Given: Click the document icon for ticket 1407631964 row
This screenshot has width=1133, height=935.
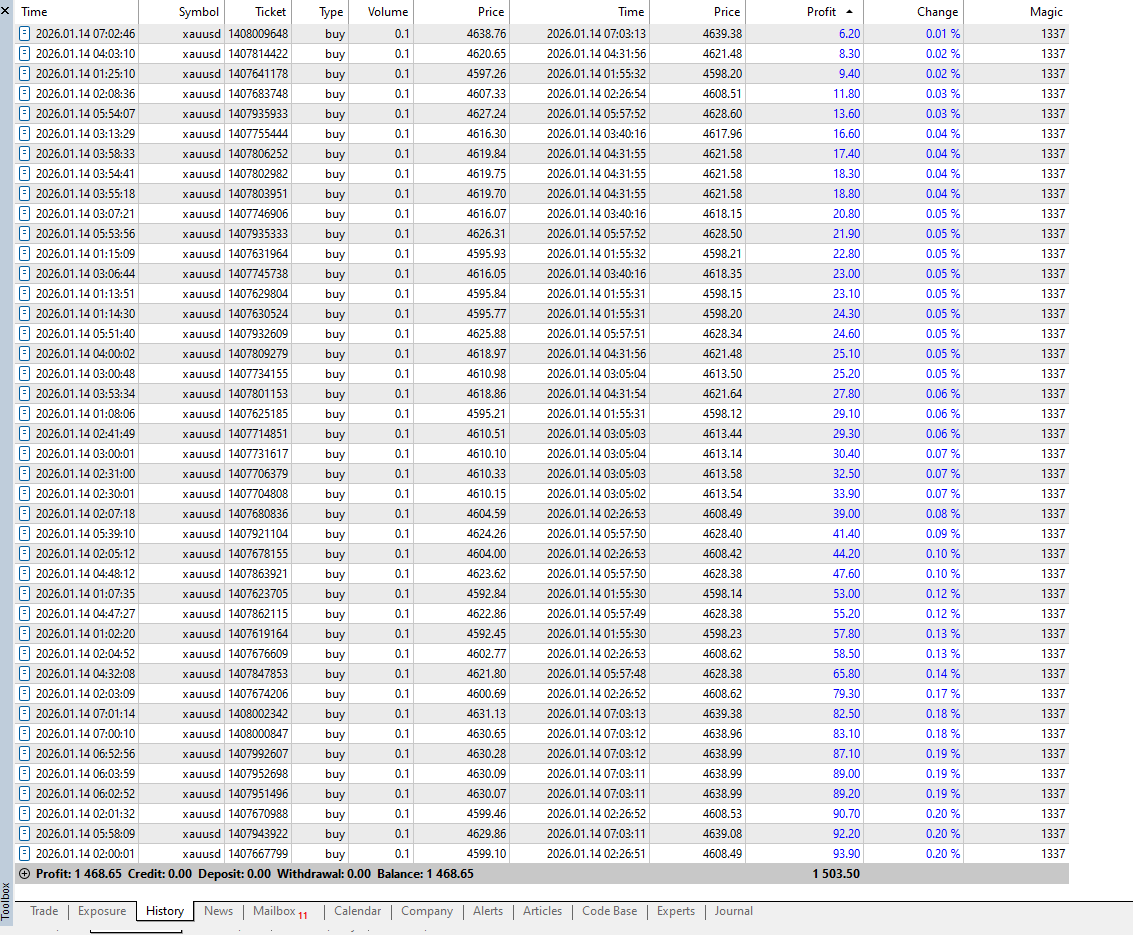Looking at the screenshot, I should click(x=25, y=254).
